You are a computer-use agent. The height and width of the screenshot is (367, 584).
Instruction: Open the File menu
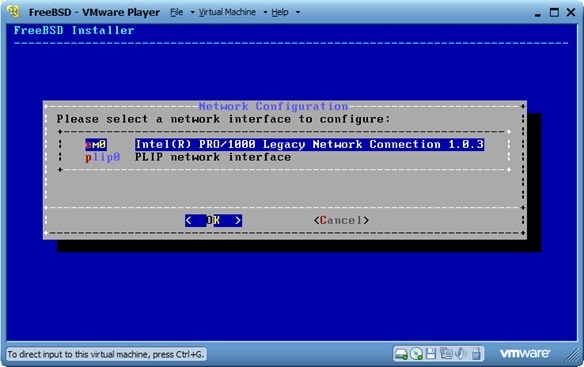coord(177,12)
